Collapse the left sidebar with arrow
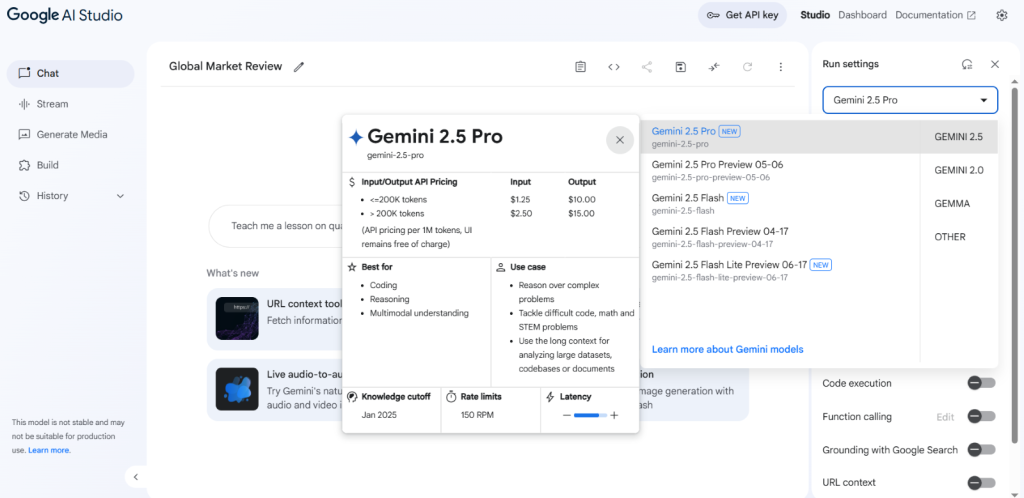The width and height of the screenshot is (1024, 498). click(136, 477)
